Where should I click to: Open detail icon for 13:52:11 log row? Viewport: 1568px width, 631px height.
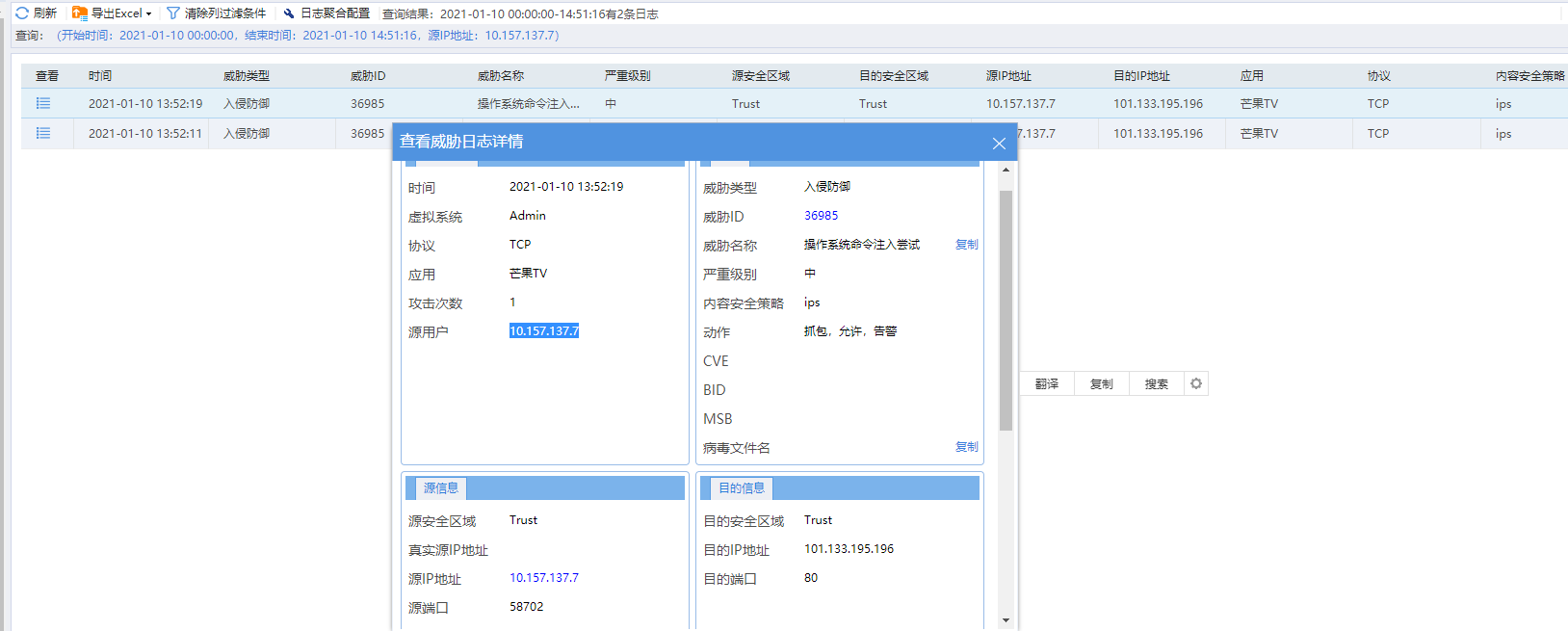[x=43, y=133]
